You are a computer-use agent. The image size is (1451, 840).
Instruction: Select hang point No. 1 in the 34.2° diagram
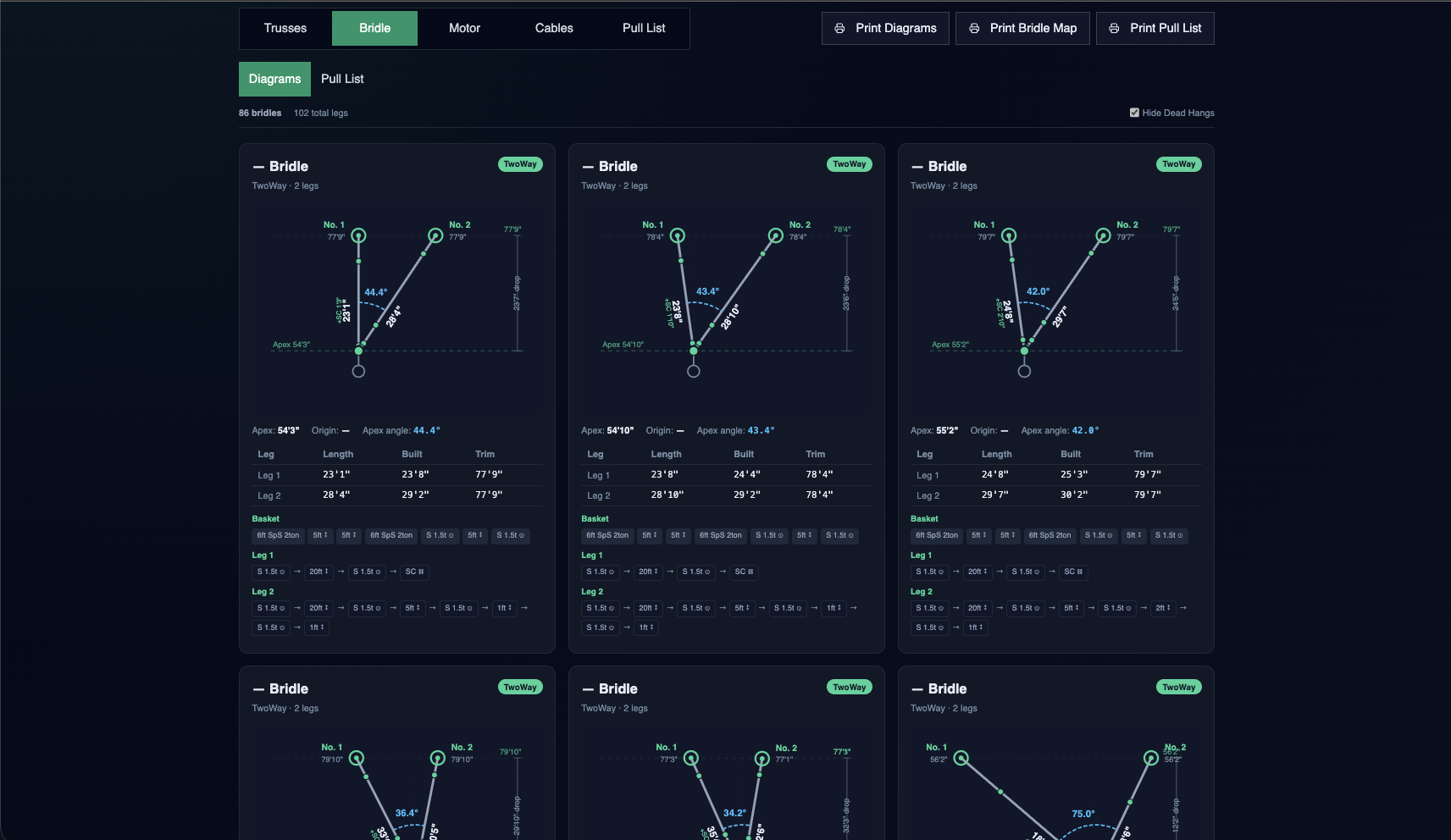[x=691, y=758]
